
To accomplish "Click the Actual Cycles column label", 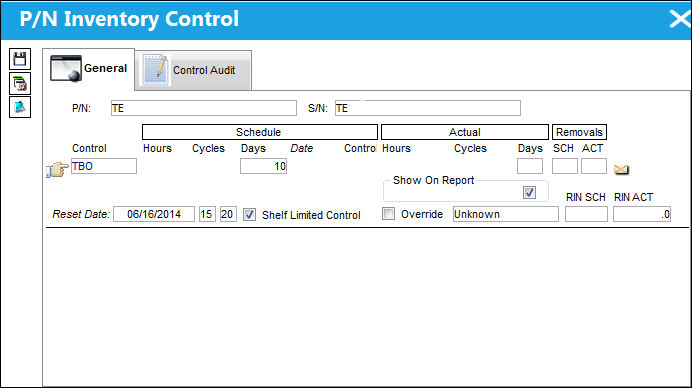I will pyautogui.click(x=470, y=148).
